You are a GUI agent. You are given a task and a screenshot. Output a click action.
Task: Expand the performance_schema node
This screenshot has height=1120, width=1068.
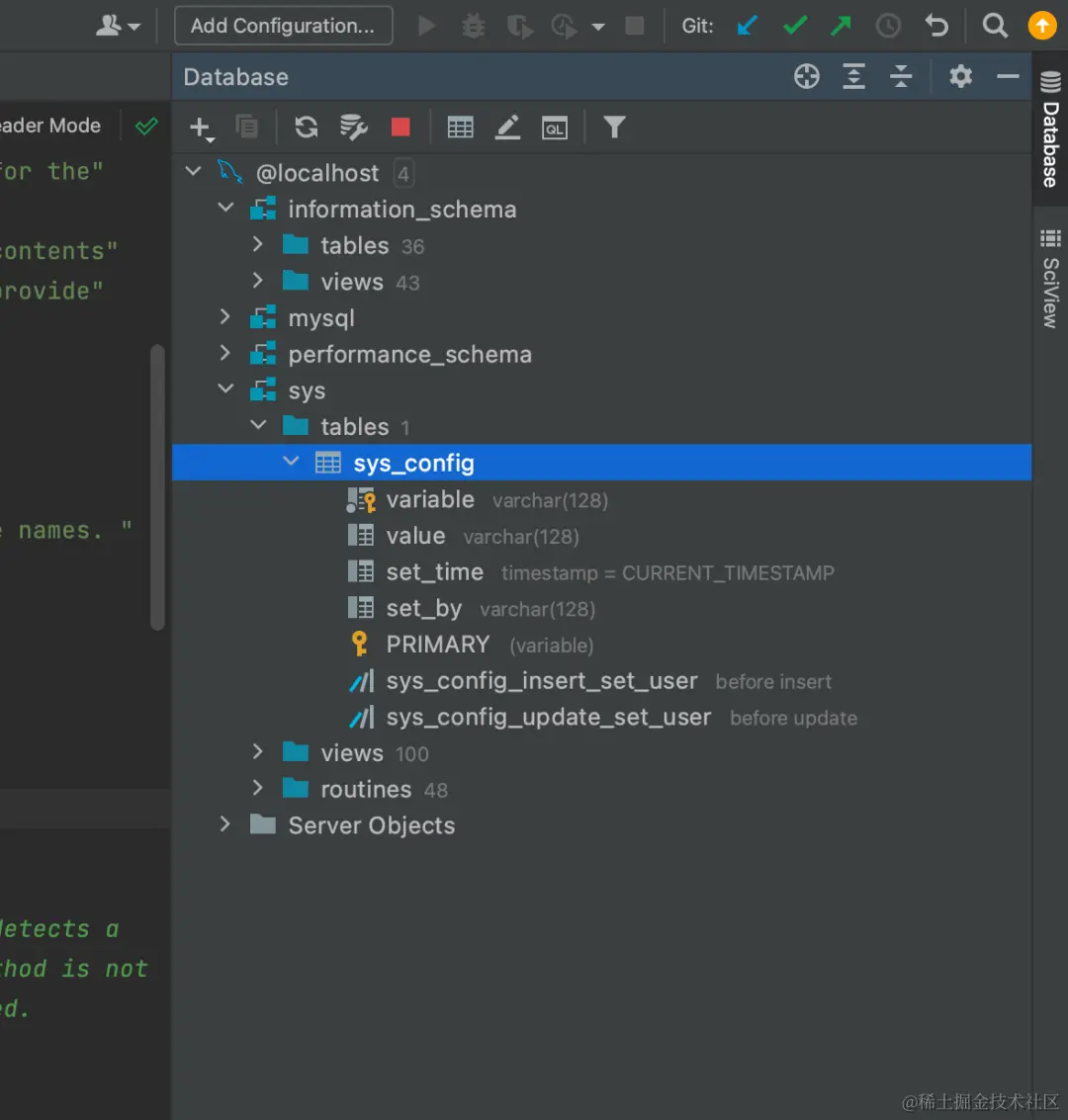[225, 353]
